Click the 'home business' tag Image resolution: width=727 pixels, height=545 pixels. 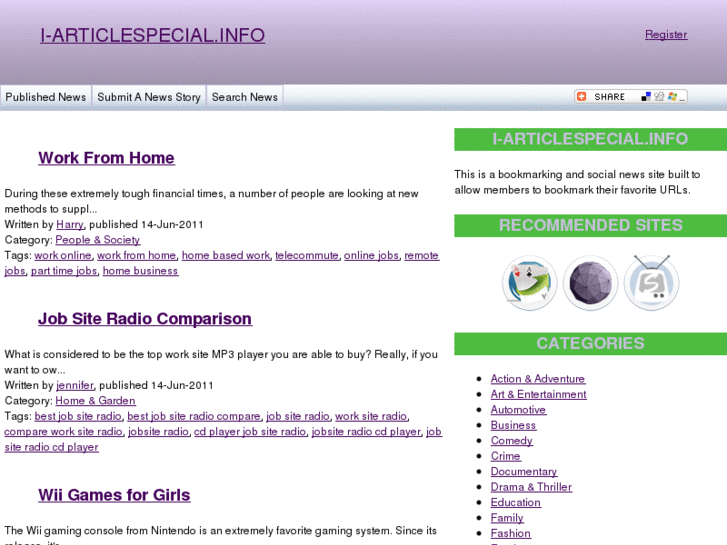click(140, 271)
